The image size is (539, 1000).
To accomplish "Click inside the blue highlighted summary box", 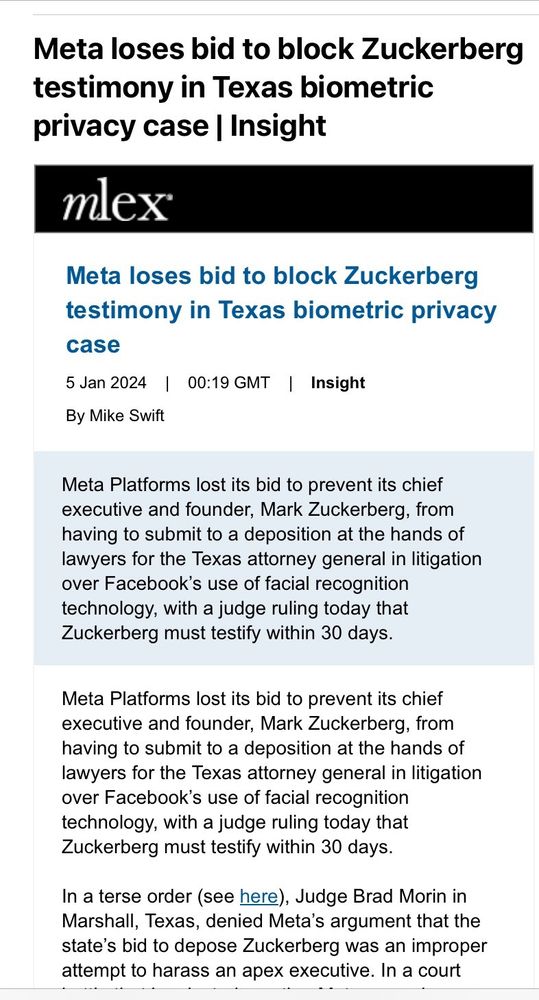I will [284, 559].
